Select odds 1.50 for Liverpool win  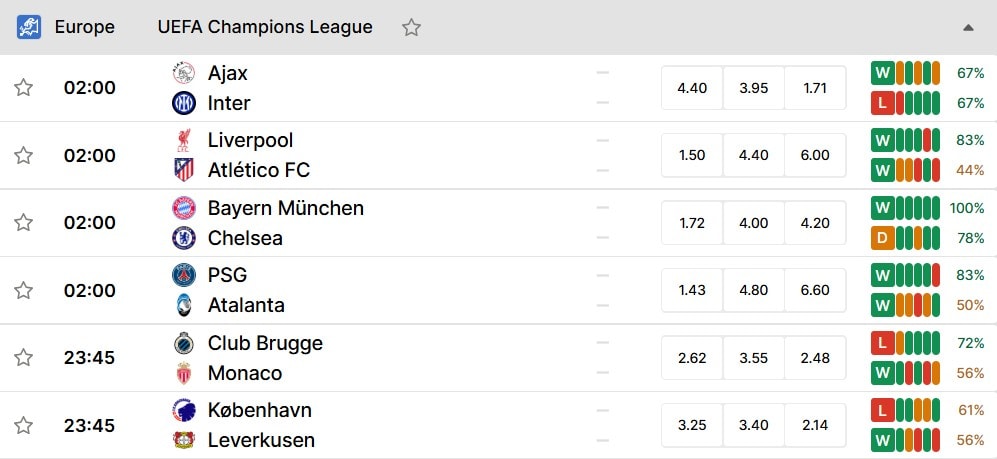pos(692,155)
